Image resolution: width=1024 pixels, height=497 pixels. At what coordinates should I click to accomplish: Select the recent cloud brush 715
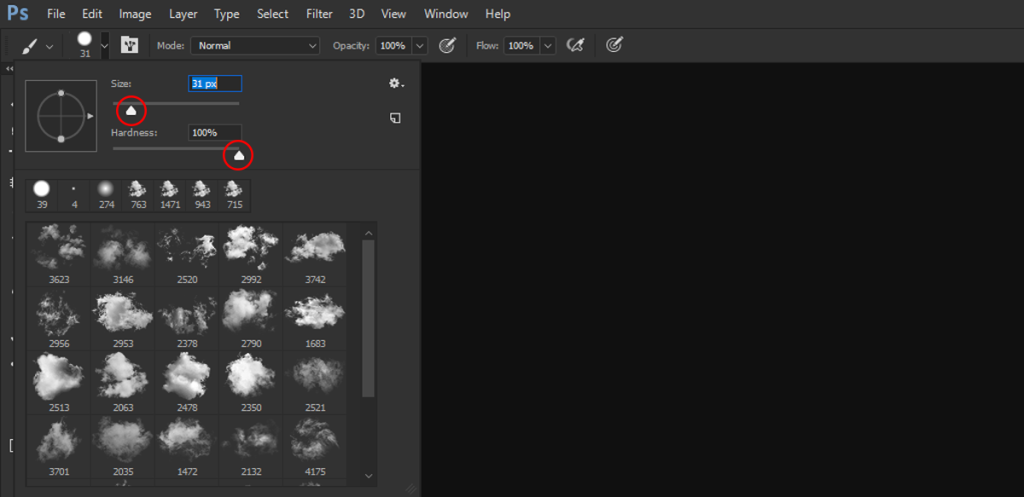pyautogui.click(x=234, y=195)
